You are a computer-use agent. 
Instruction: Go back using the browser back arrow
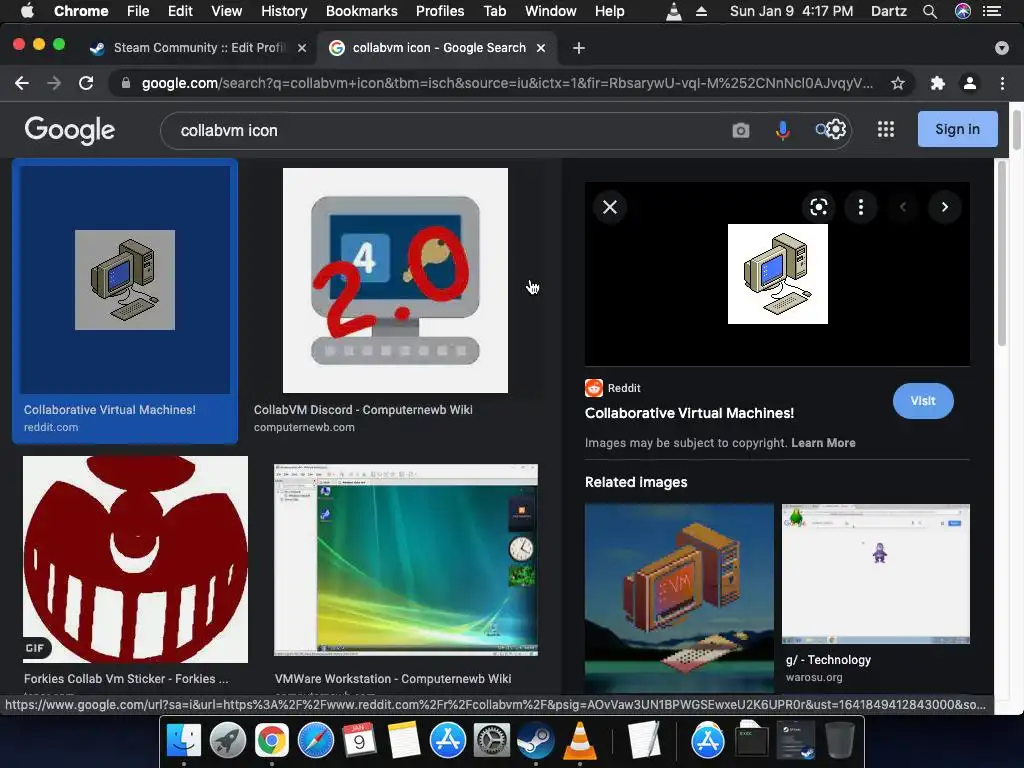[22, 83]
